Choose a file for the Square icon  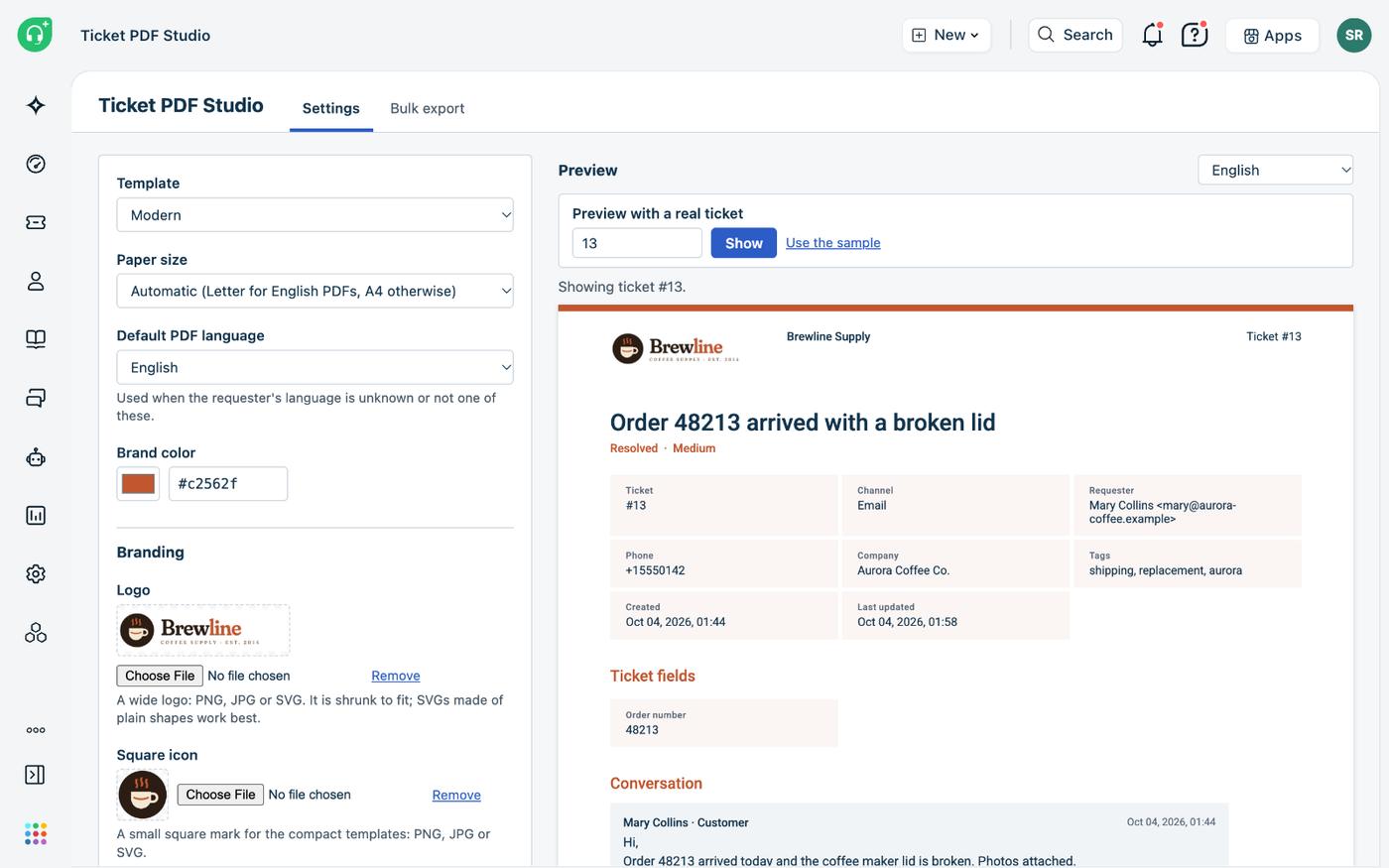coord(220,795)
